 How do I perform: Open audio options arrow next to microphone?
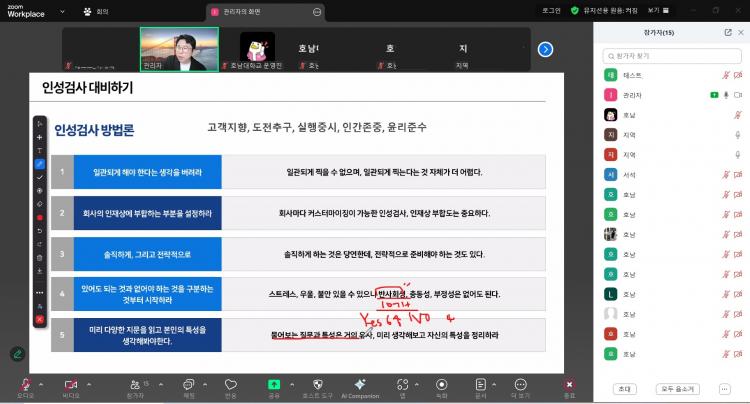41,384
